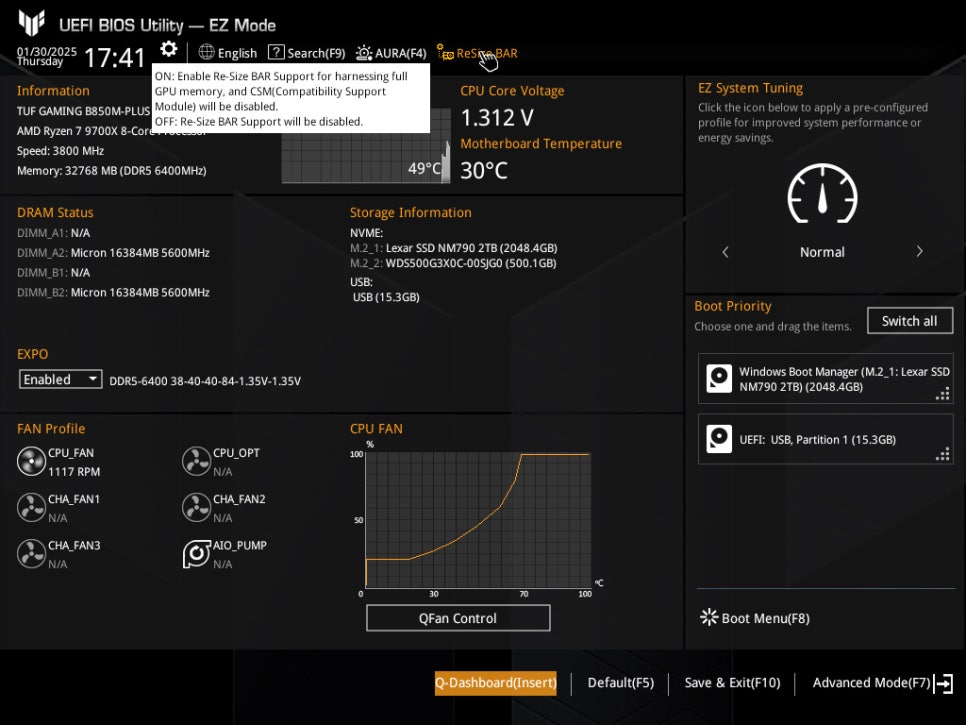Click Speed: 3800 MHz text
This screenshot has width=966, height=725.
[x=60, y=151]
